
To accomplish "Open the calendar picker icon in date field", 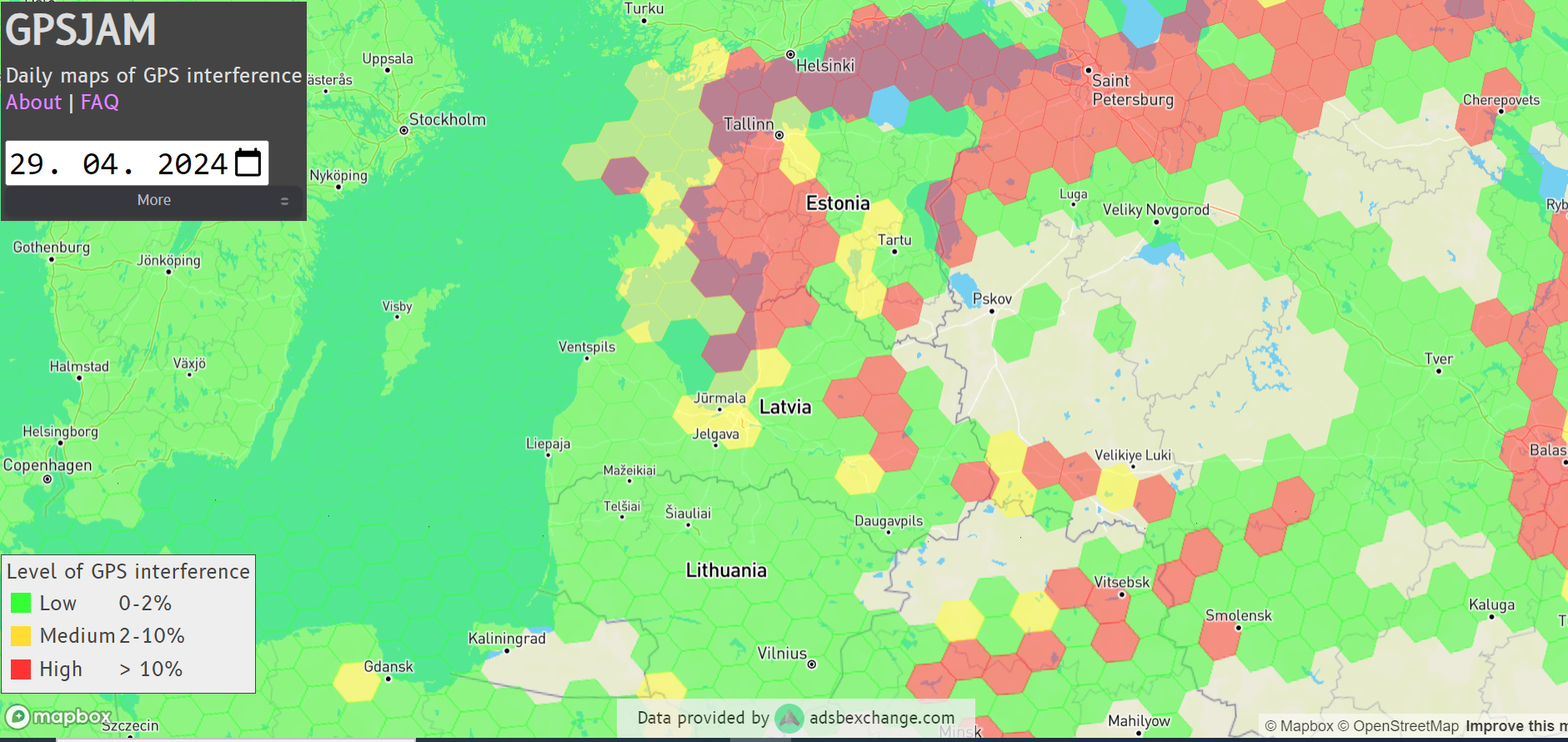I will (x=248, y=163).
